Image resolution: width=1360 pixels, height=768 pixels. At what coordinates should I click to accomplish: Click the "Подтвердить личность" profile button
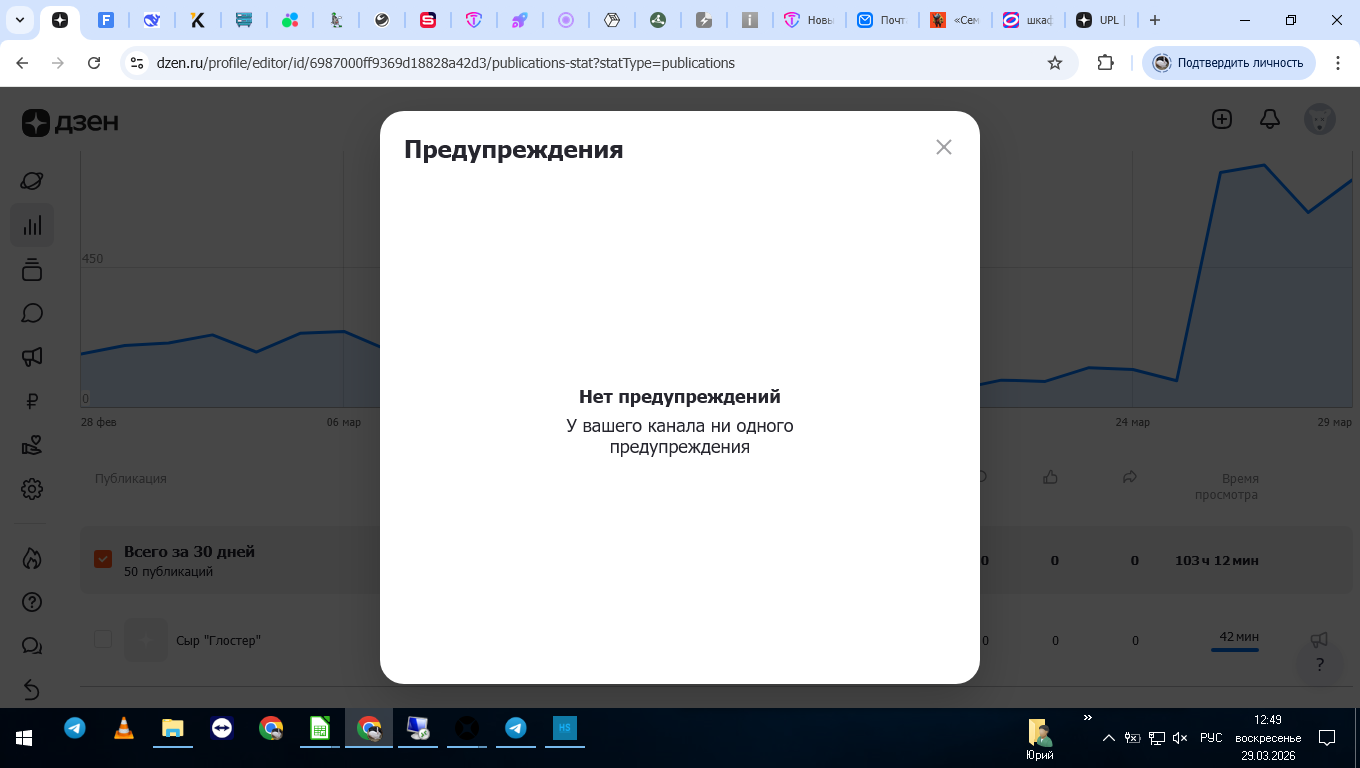point(1229,63)
